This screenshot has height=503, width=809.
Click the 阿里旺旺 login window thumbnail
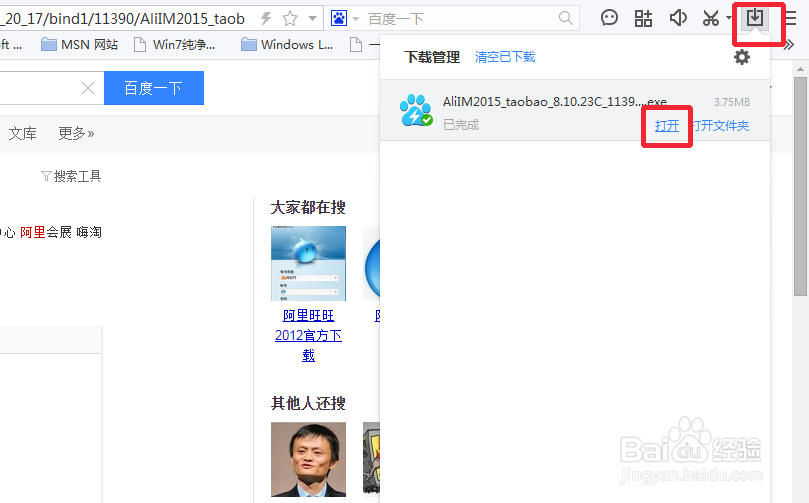pos(309,263)
